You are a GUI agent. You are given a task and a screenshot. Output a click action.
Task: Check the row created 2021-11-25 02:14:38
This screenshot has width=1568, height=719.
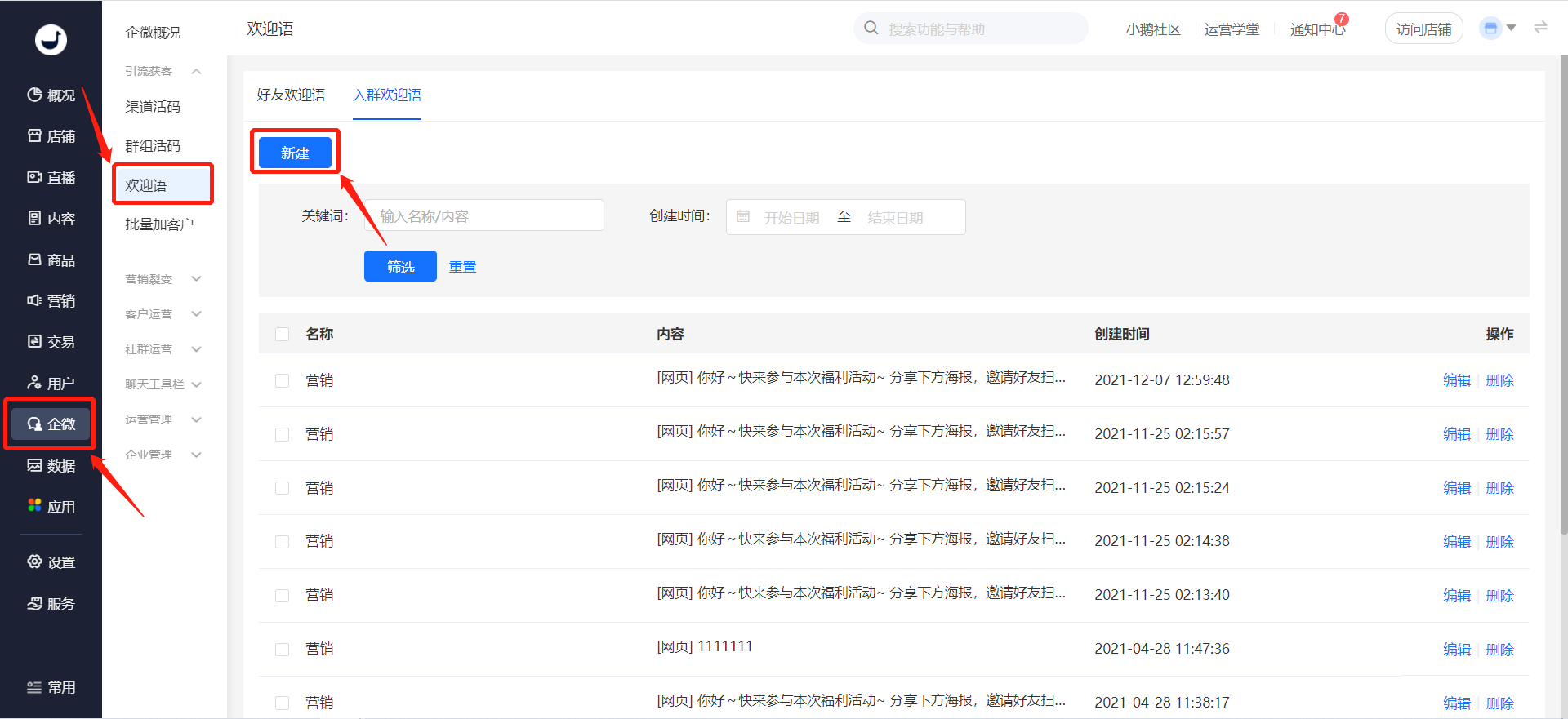(283, 542)
